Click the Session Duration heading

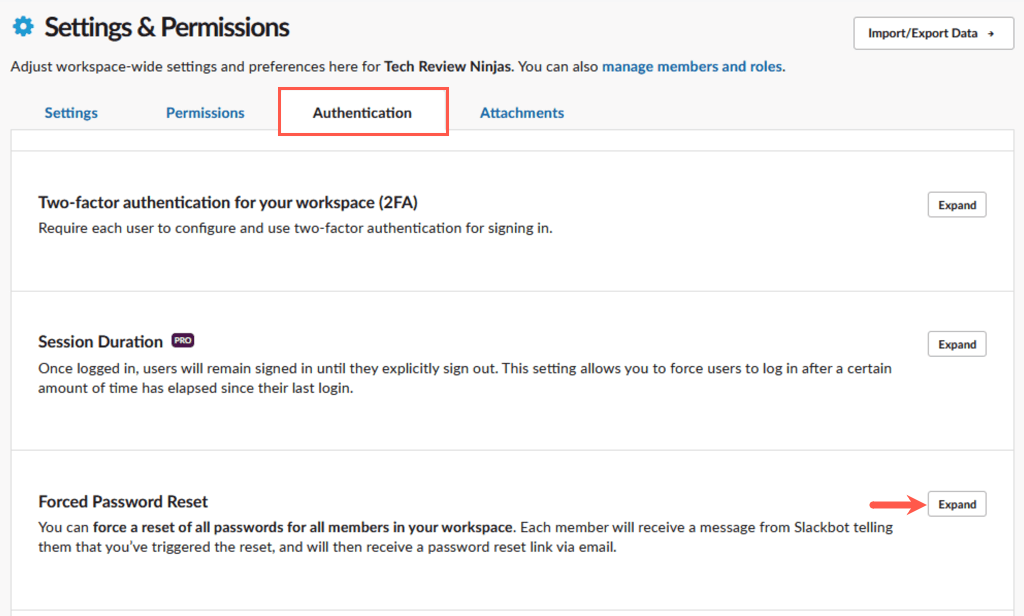click(x=100, y=341)
